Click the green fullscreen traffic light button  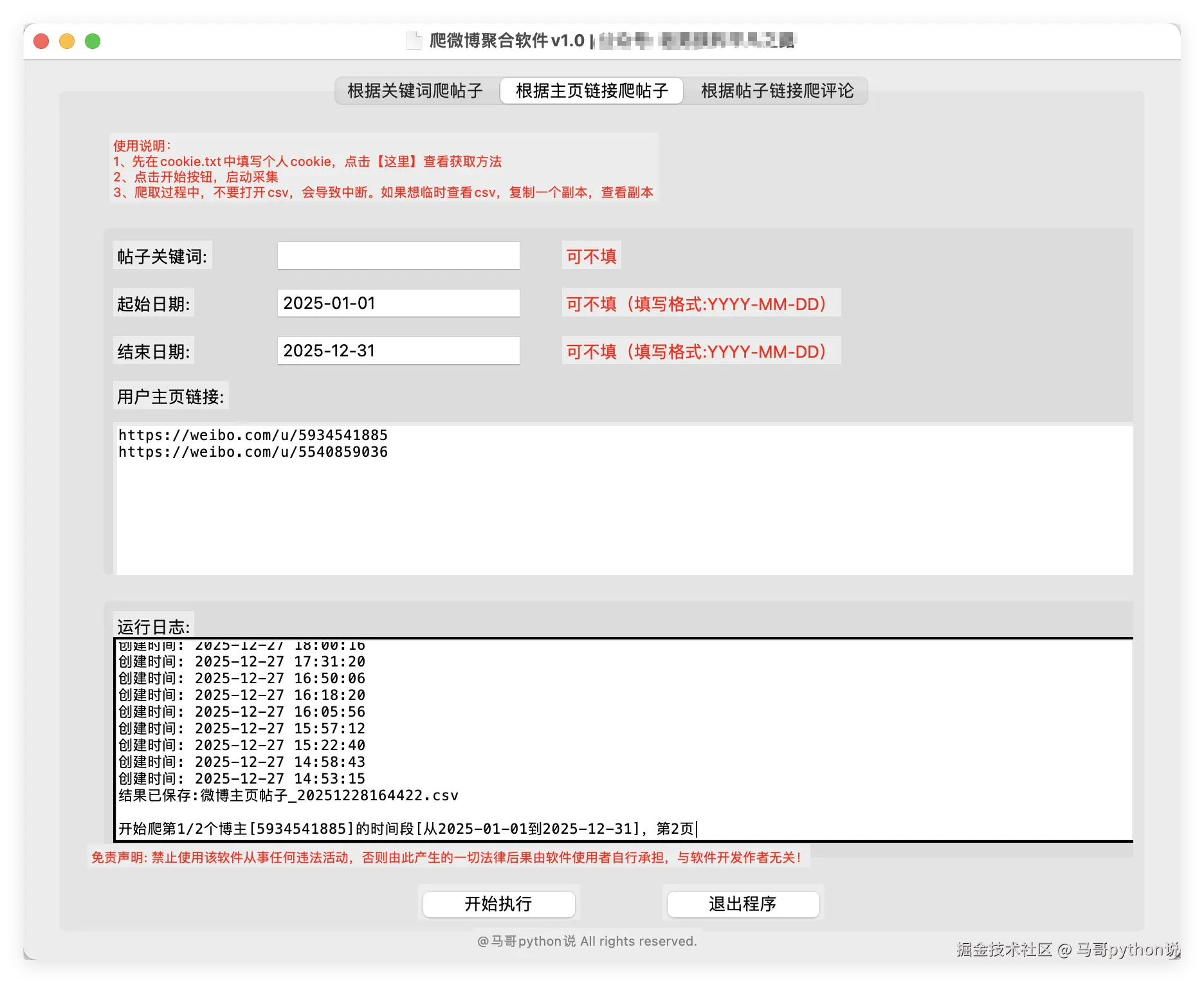click(93, 41)
